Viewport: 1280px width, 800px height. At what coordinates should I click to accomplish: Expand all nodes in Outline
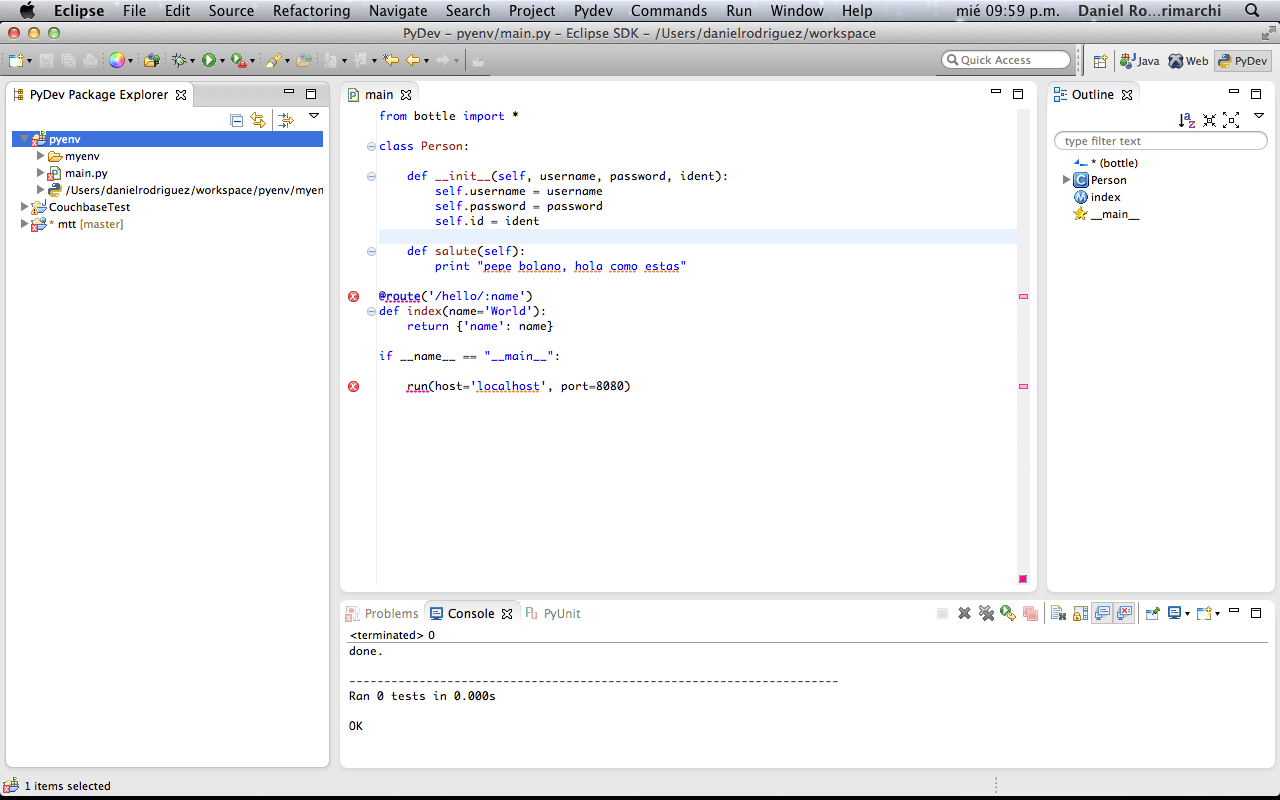[1231, 120]
